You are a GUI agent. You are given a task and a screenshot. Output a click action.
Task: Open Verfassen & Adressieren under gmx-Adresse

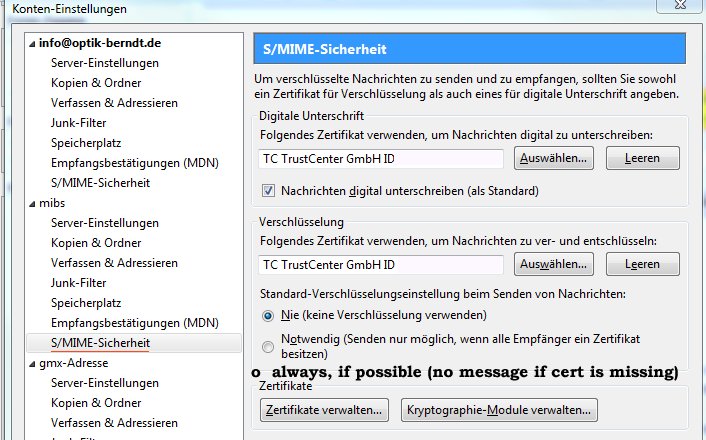pos(114,423)
